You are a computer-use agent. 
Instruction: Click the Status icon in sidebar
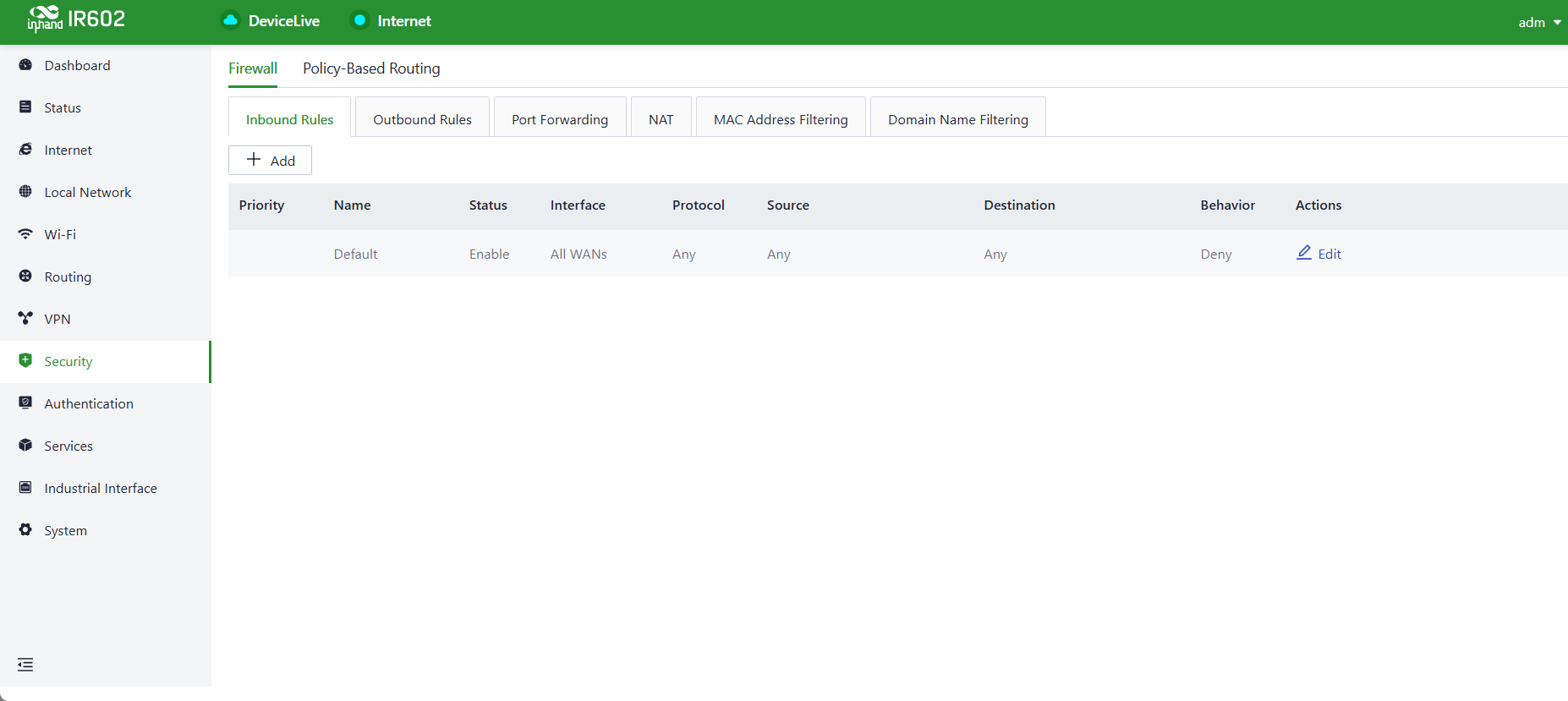coord(25,107)
